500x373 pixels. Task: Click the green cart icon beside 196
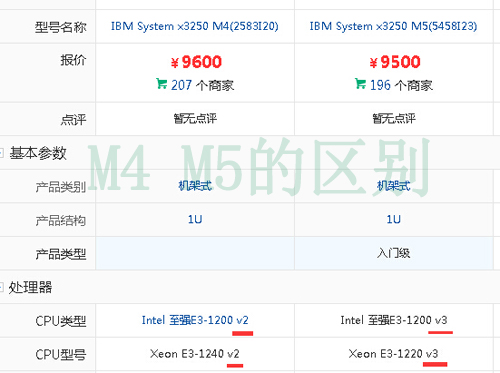(360, 84)
